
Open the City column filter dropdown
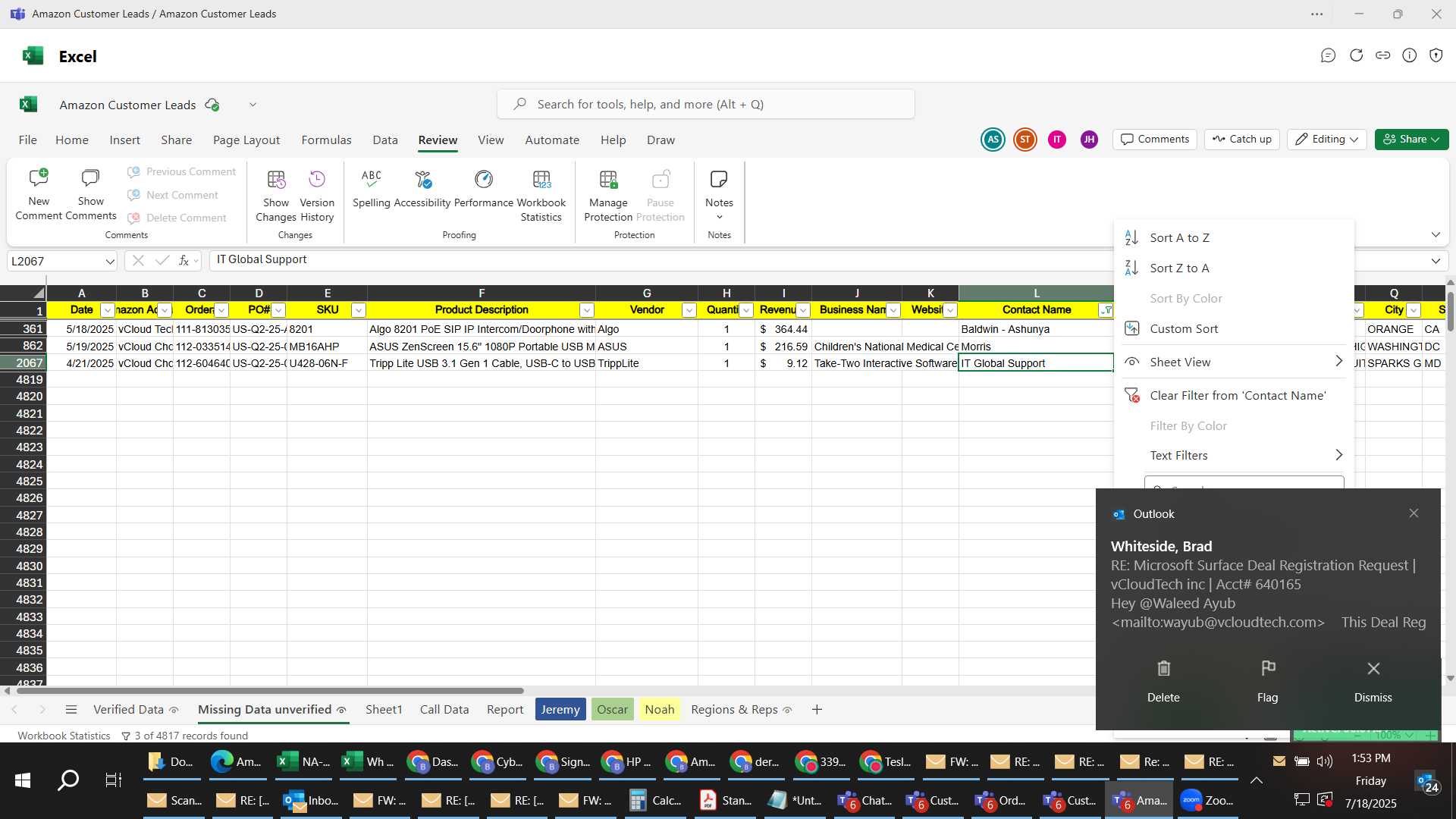pos(1414,310)
